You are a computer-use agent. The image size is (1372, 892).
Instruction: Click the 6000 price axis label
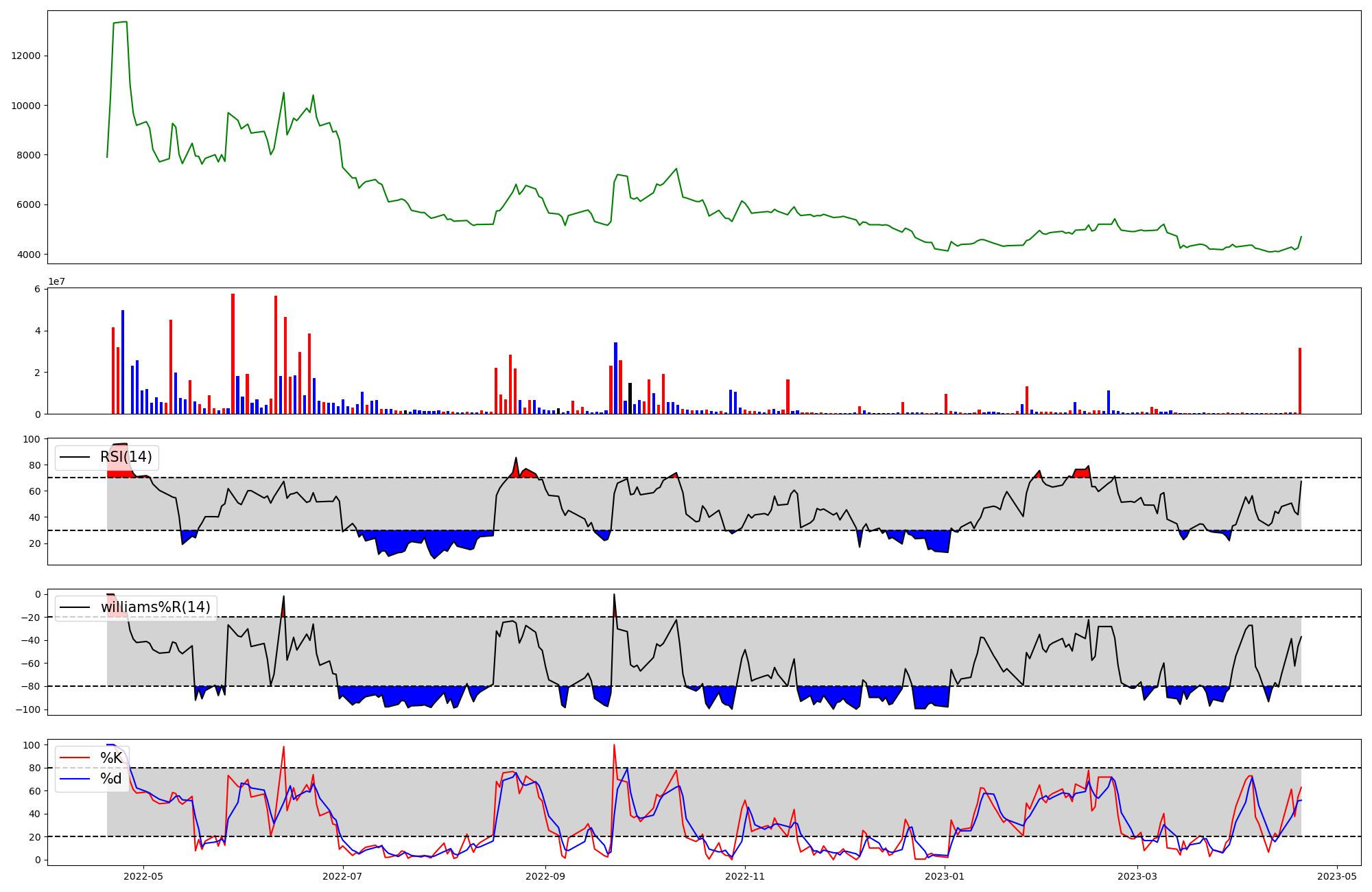click(x=29, y=204)
